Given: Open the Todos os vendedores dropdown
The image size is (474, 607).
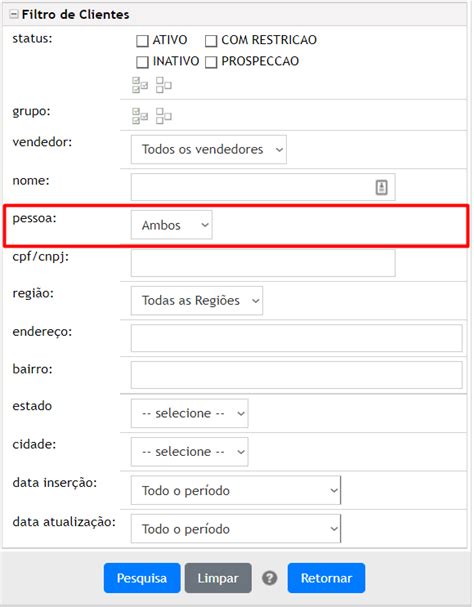Looking at the screenshot, I should pos(209,149).
